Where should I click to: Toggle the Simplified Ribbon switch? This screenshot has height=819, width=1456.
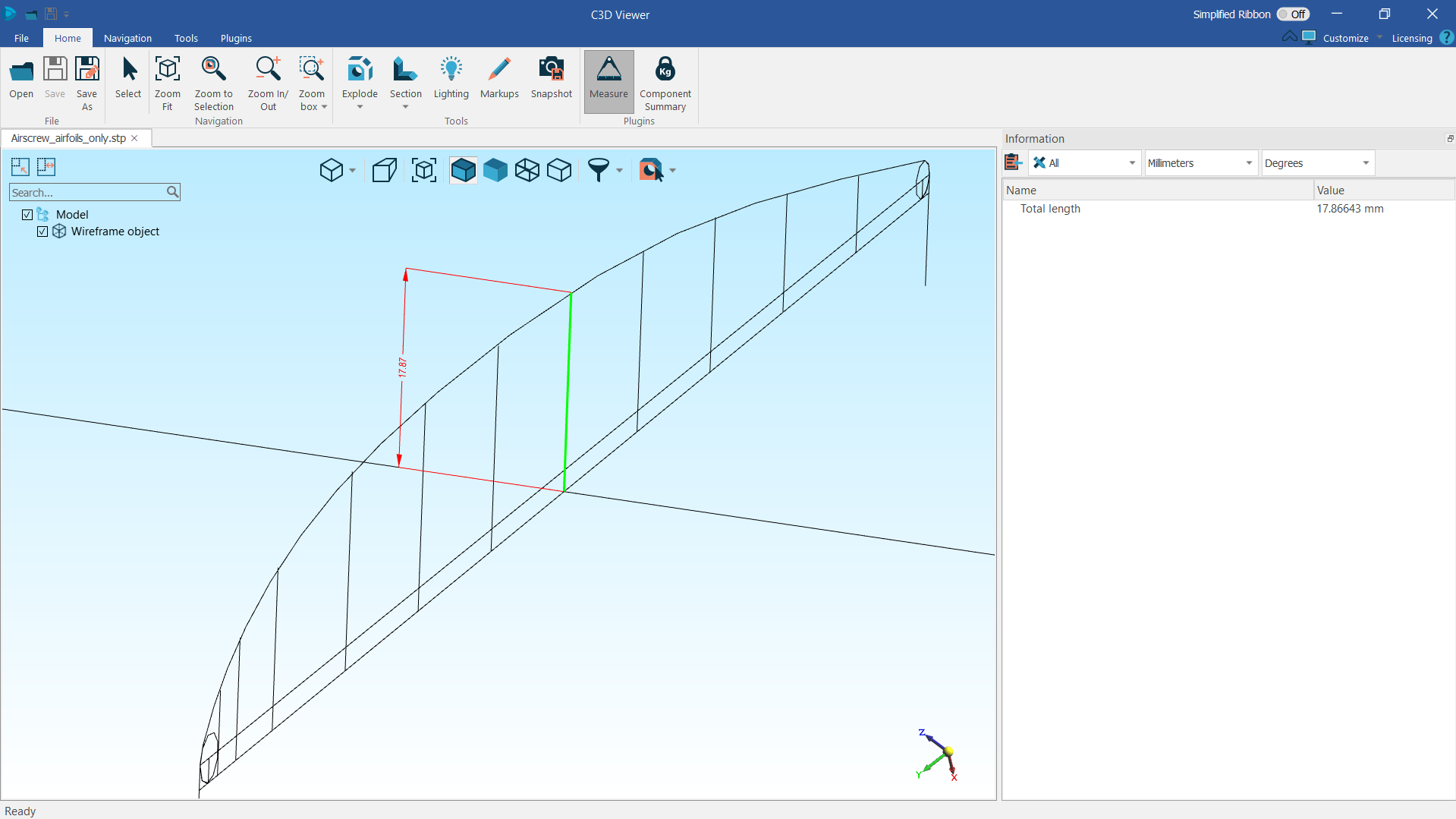tap(1292, 14)
